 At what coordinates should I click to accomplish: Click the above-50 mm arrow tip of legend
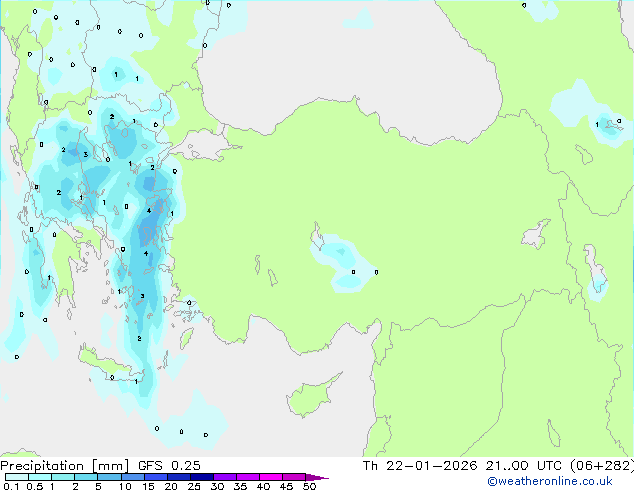[317, 477]
